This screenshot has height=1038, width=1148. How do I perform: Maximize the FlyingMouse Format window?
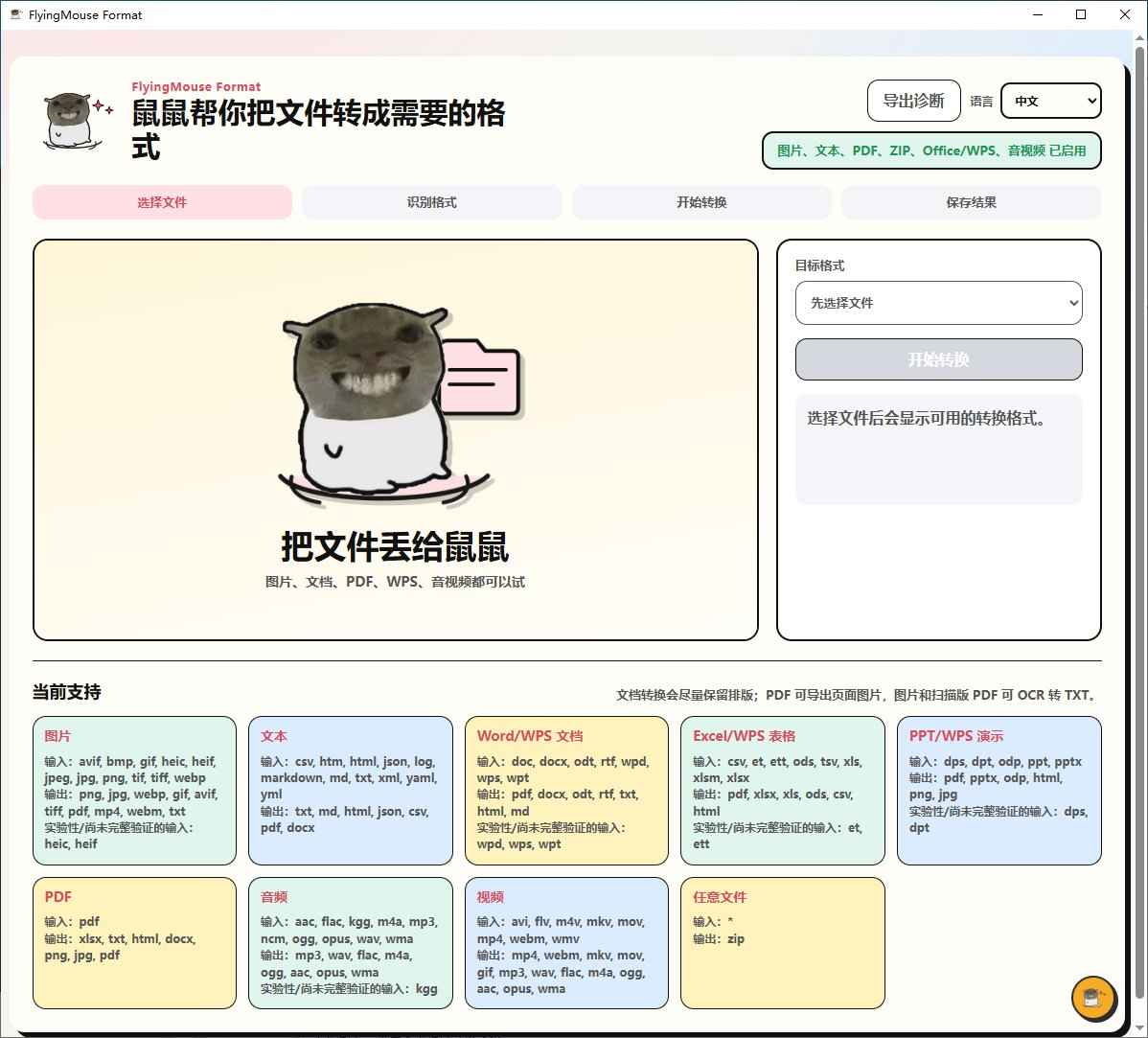click(1081, 14)
